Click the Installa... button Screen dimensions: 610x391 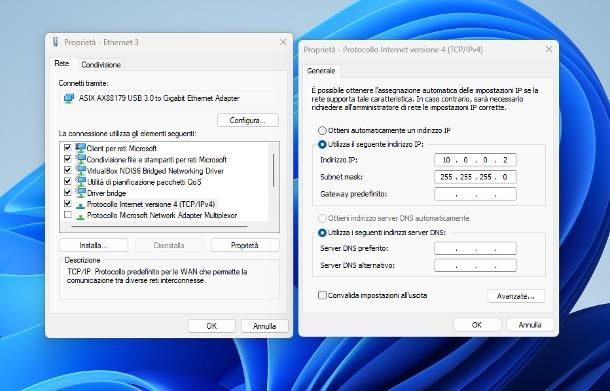[93, 245]
